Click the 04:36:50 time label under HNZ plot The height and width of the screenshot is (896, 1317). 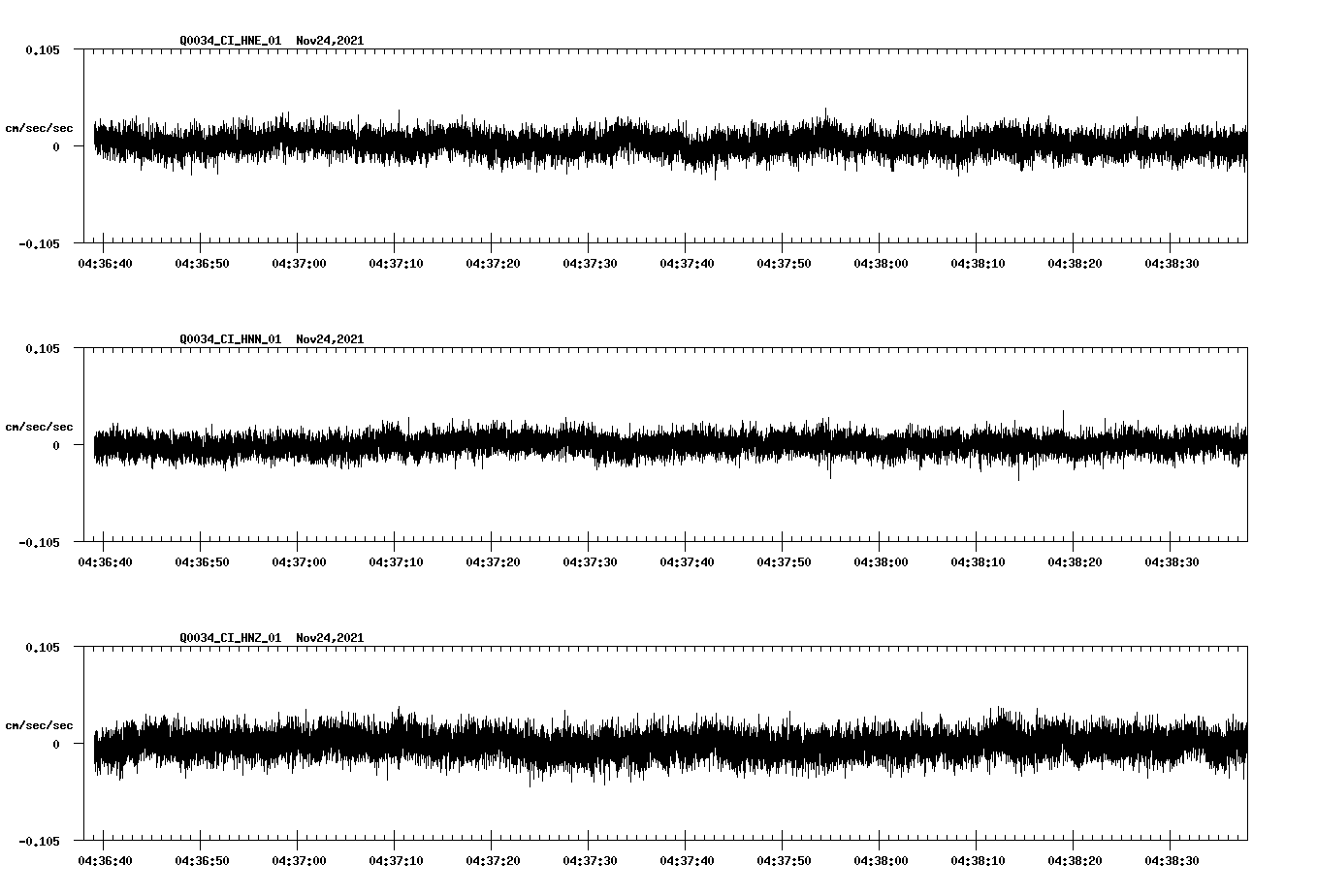pyautogui.click(x=202, y=861)
